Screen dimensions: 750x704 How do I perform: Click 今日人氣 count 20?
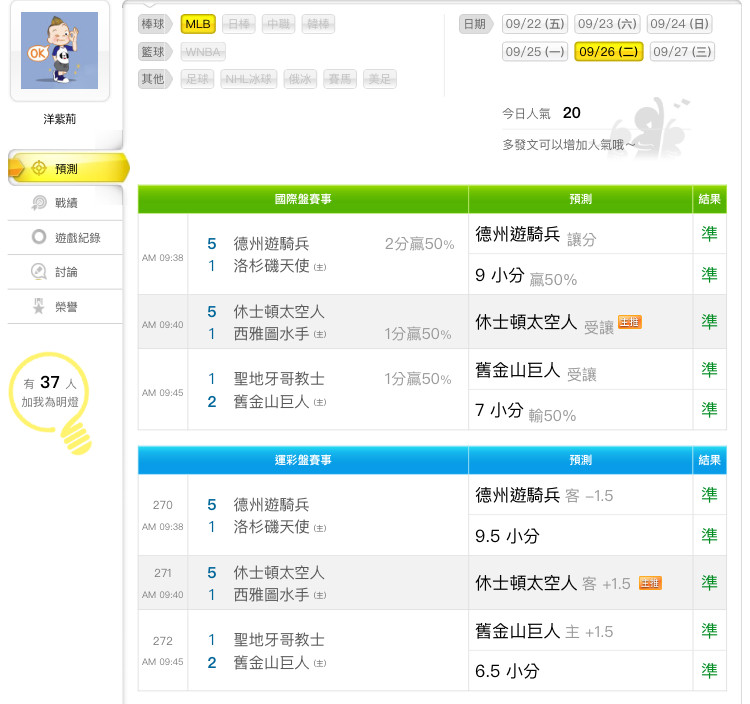[571, 113]
